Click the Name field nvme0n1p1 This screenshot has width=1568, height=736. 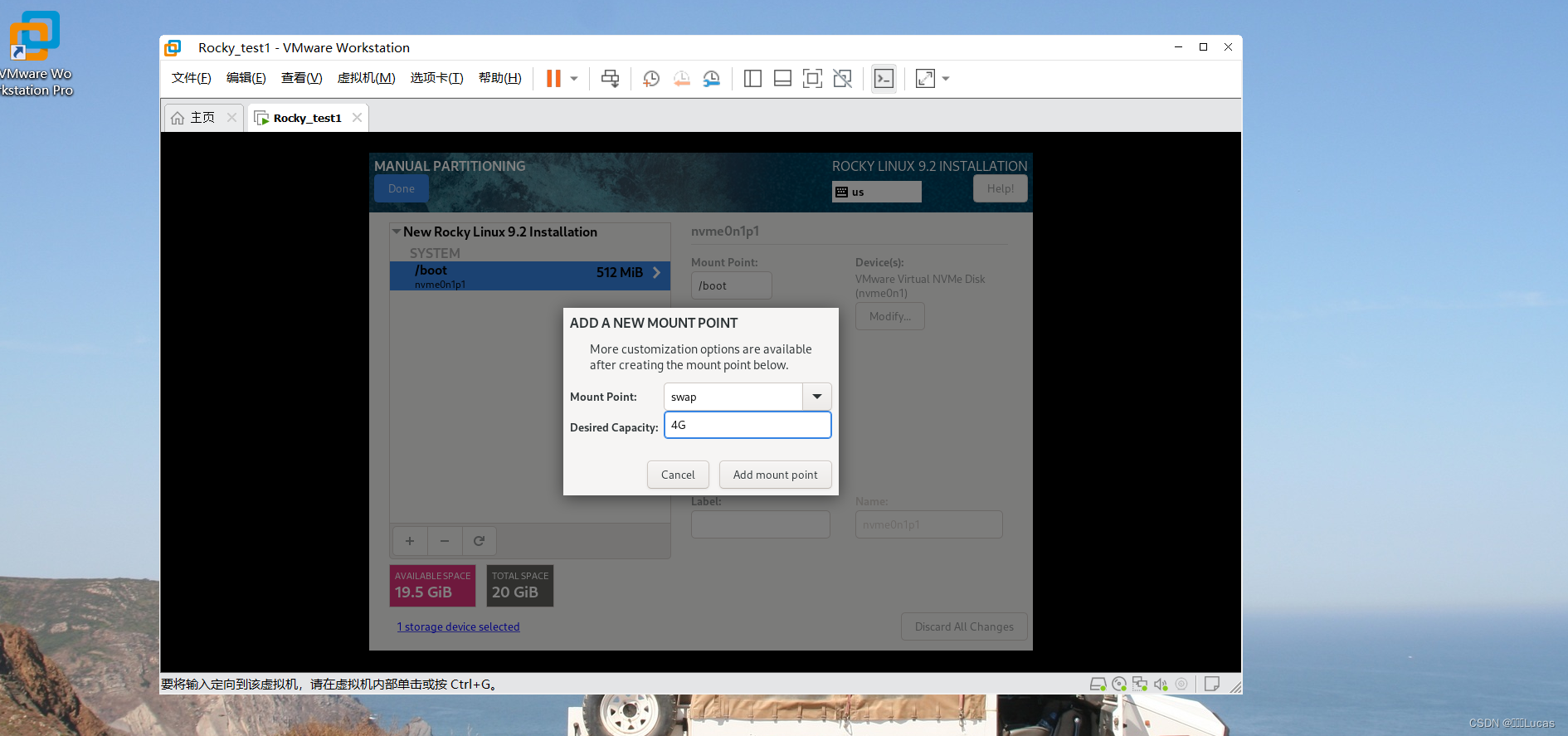coord(928,524)
